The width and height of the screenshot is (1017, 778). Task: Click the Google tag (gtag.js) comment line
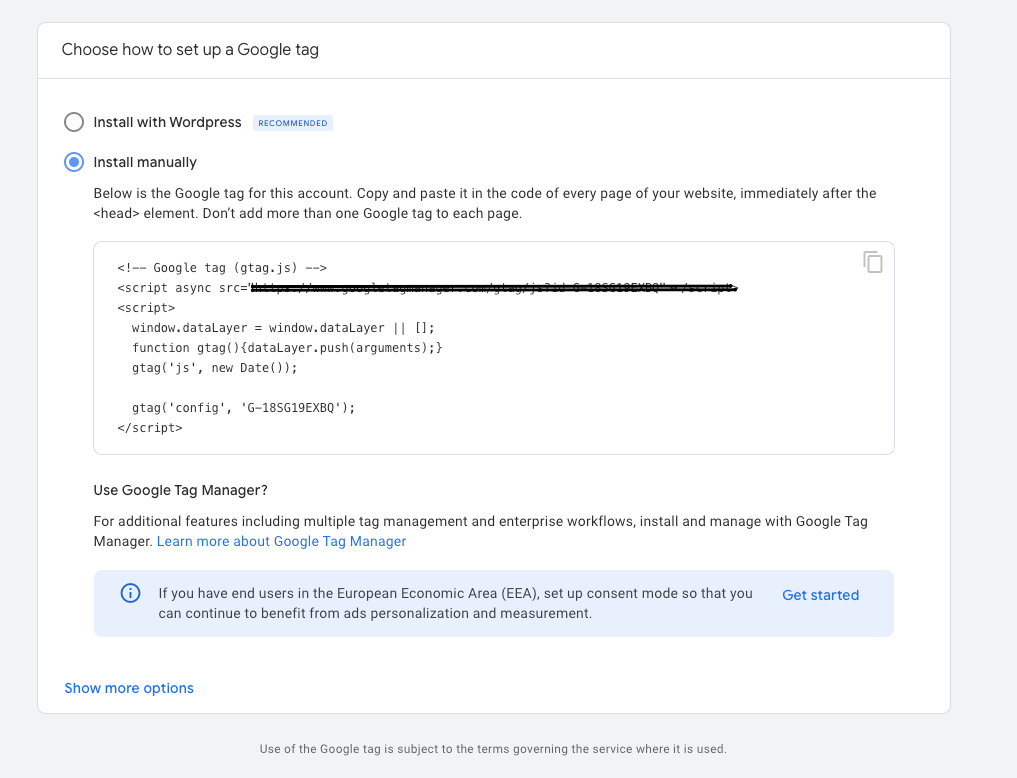[x=222, y=268]
